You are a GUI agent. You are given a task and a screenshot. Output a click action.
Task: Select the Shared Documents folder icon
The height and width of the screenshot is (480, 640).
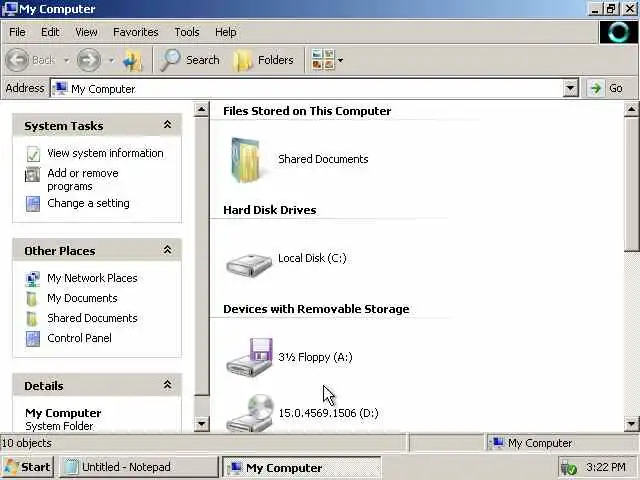pyautogui.click(x=246, y=159)
